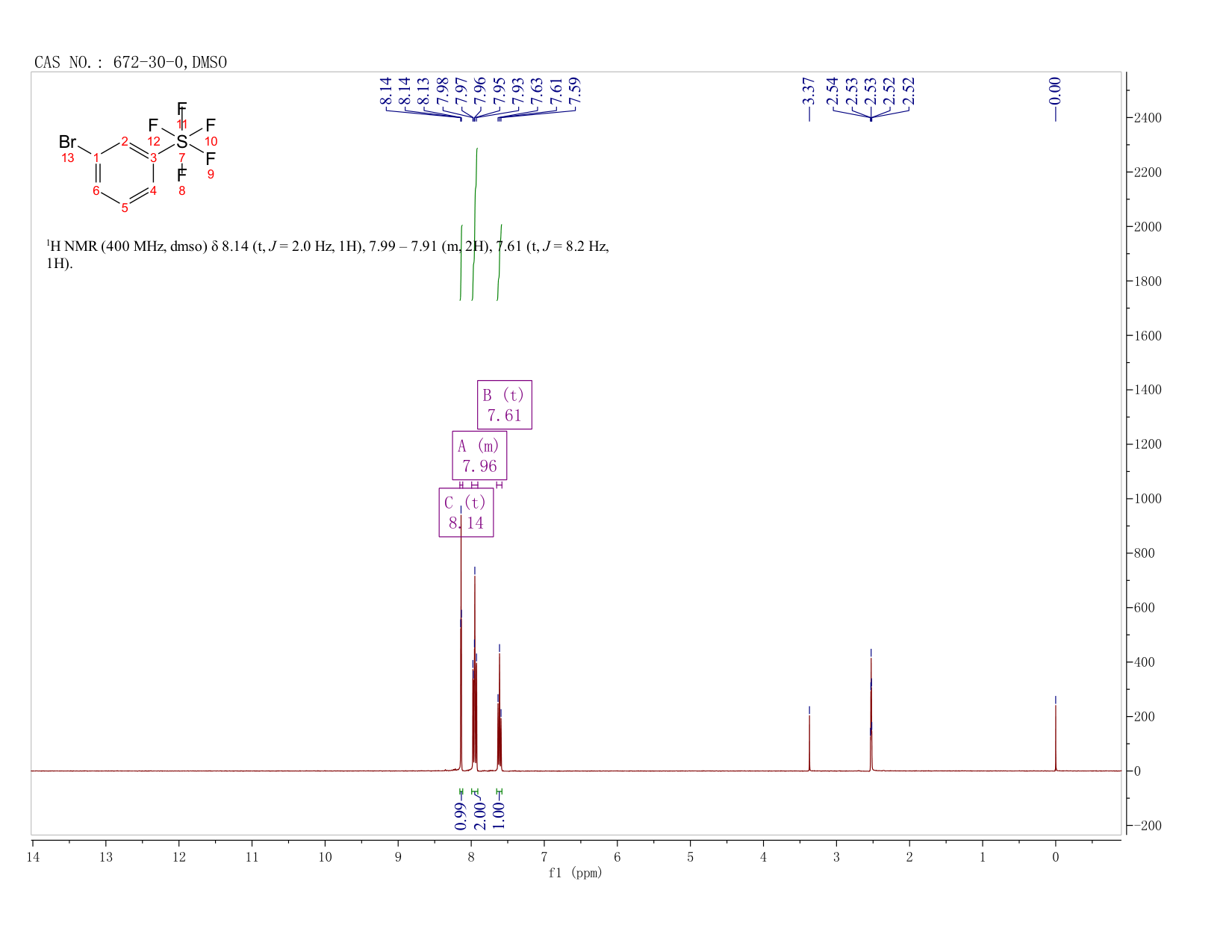The image size is (1232, 952).
Task: Select the A (m) 7.96 multiplet box
Action: [479, 455]
